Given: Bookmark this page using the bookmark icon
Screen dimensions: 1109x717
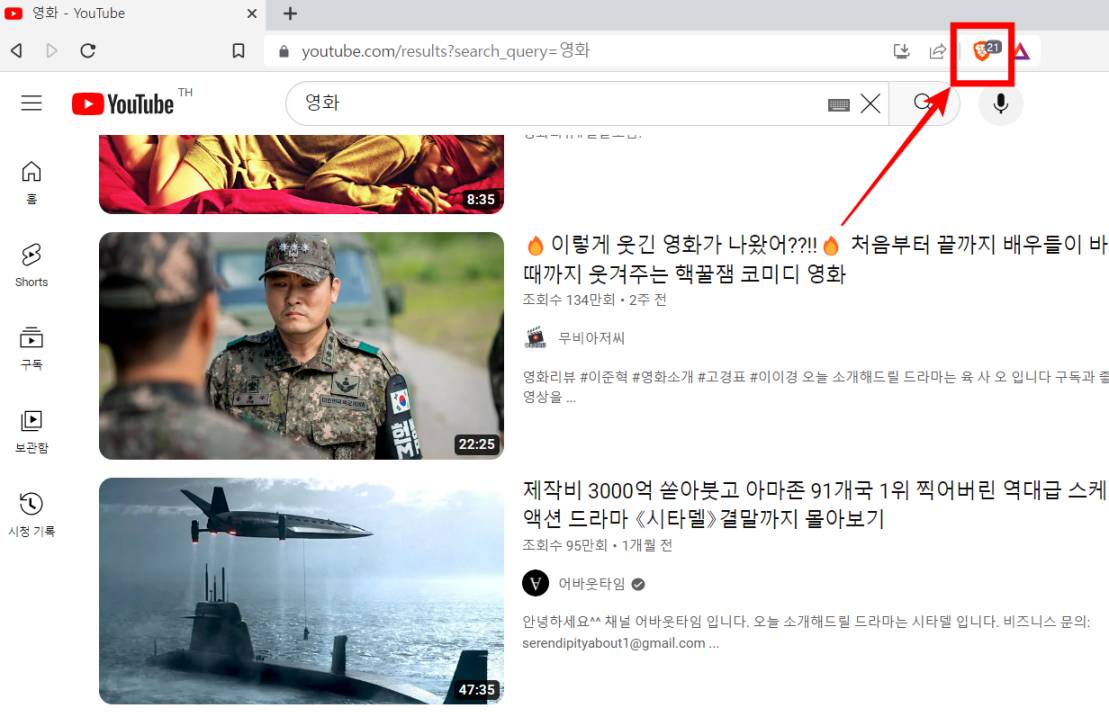Looking at the screenshot, I should tap(238, 50).
